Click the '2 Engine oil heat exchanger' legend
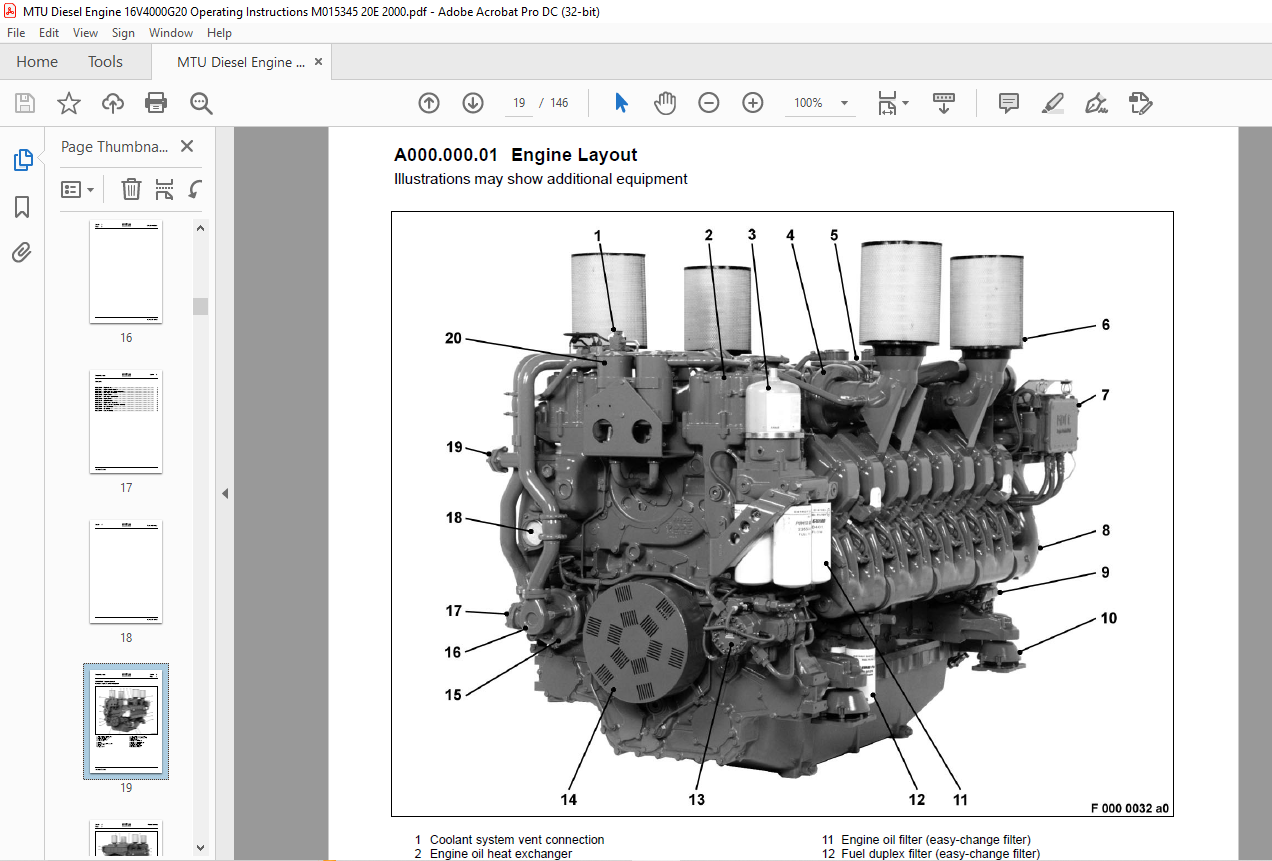The height and width of the screenshot is (861, 1272). click(493, 854)
